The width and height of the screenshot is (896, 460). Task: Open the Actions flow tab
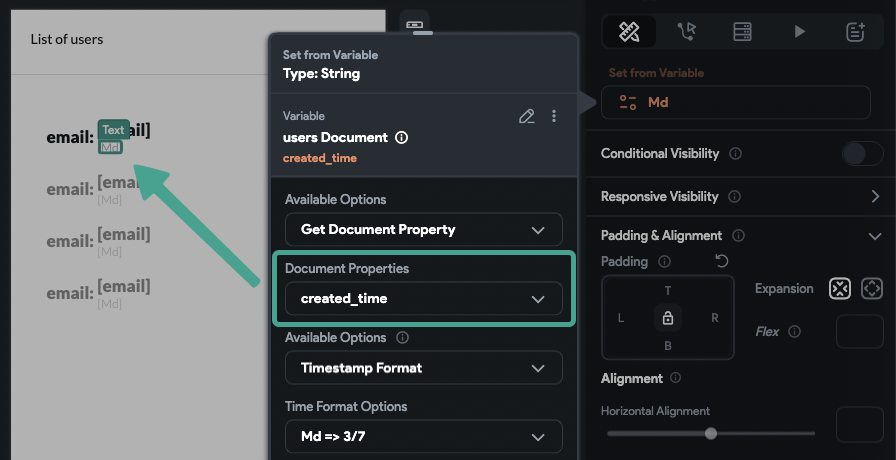coord(686,31)
